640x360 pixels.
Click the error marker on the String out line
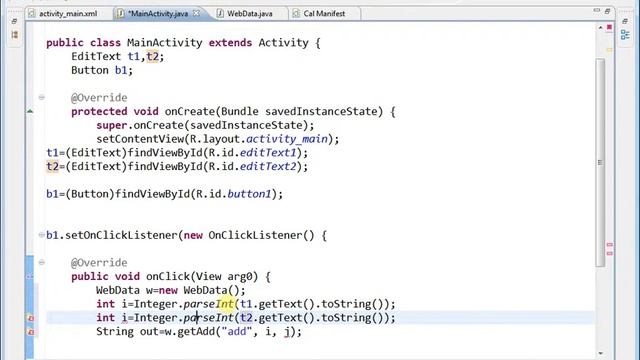(31, 332)
